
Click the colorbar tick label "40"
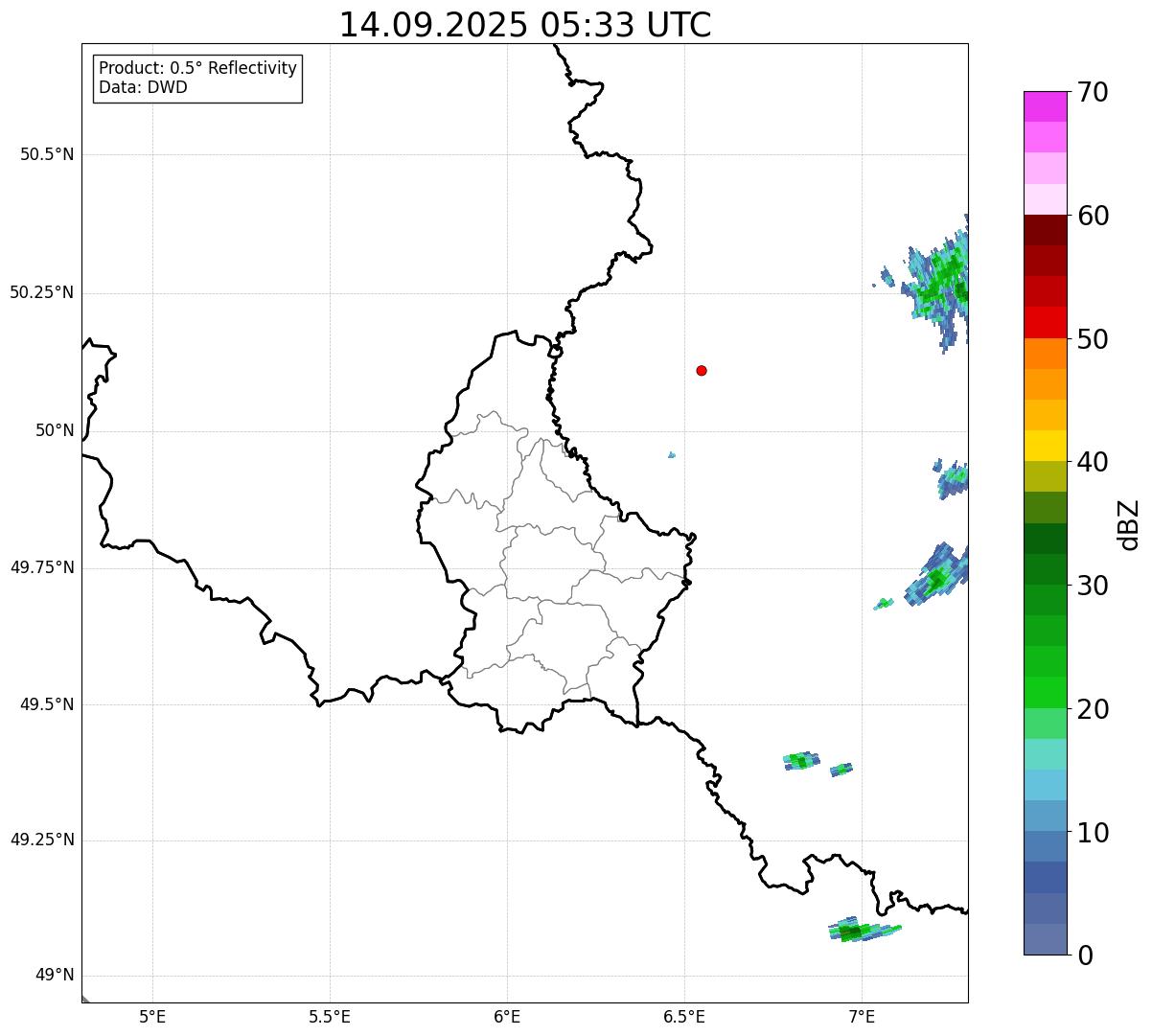coord(1093,462)
